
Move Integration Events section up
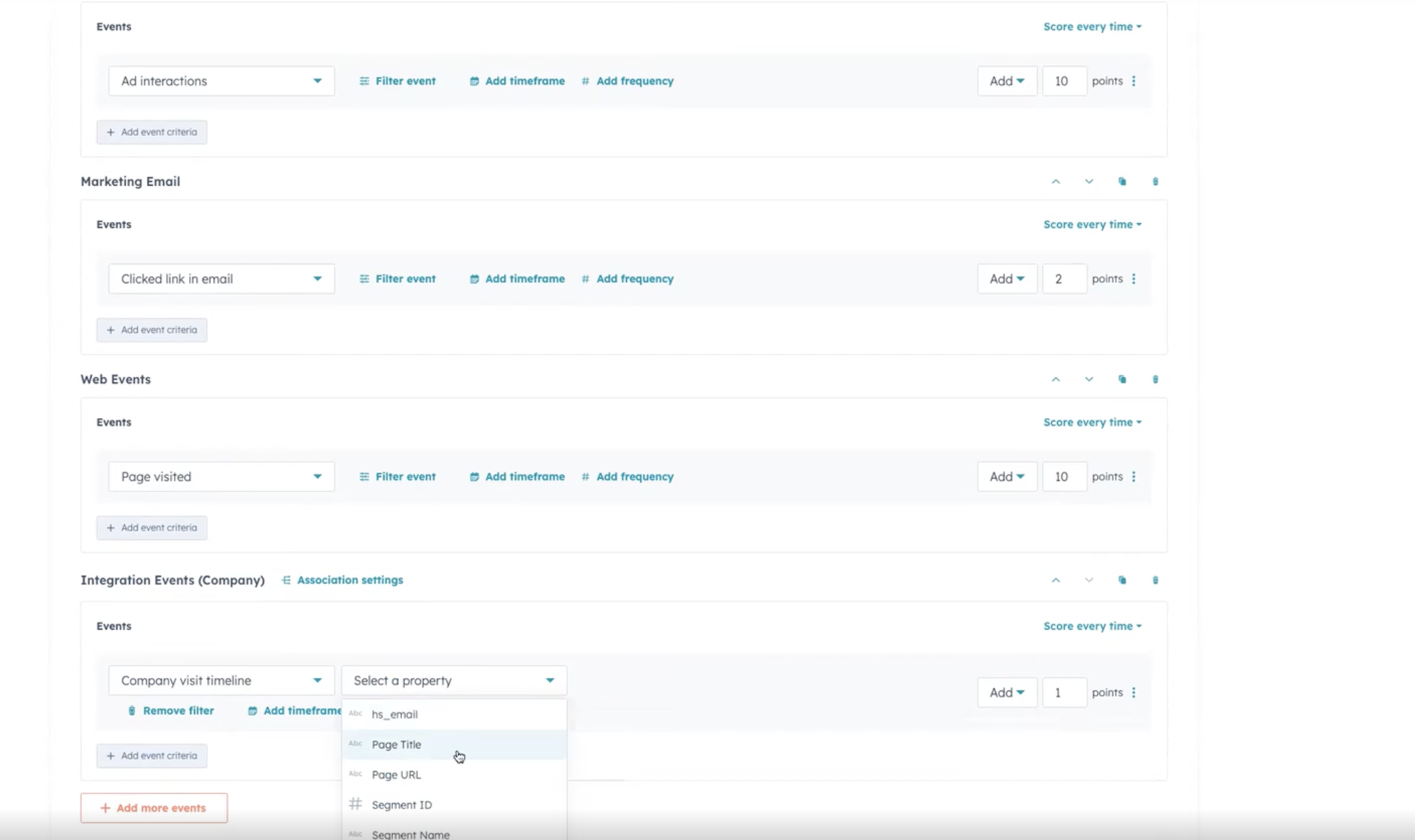click(1056, 580)
